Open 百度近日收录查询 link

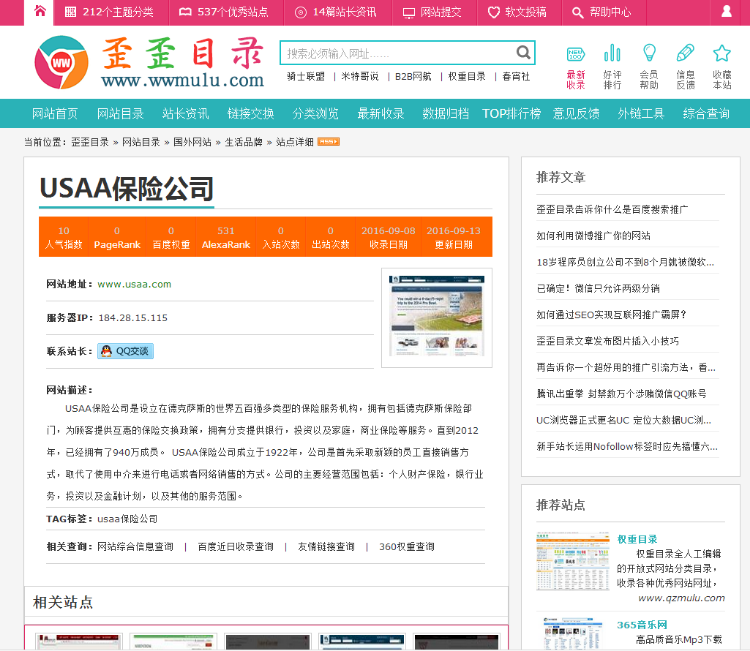(235, 547)
